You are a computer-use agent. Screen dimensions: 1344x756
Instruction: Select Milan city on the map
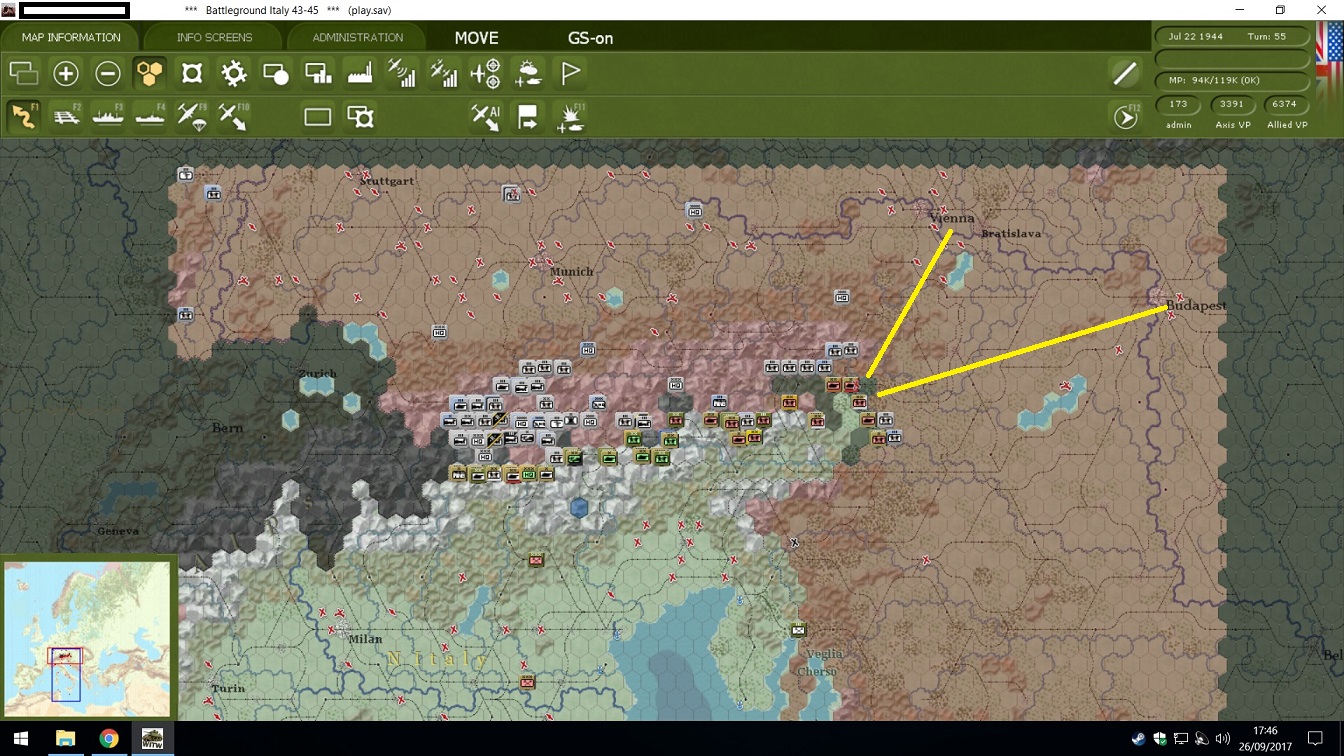click(365, 639)
